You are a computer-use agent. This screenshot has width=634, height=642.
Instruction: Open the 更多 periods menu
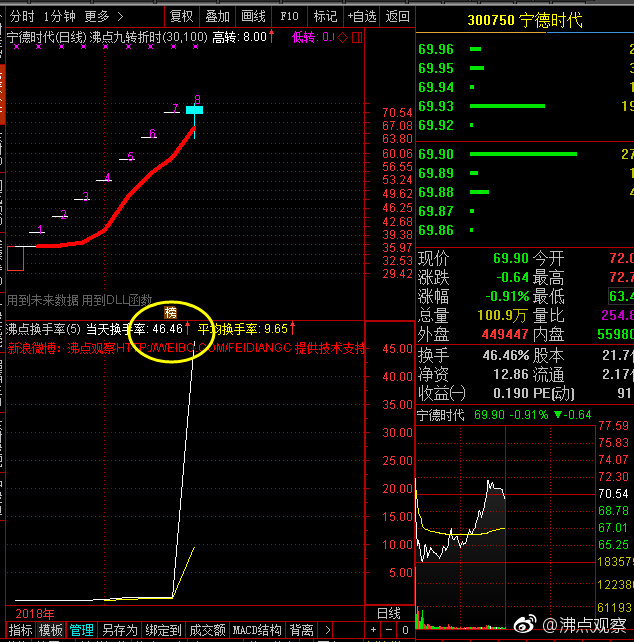coord(97,16)
